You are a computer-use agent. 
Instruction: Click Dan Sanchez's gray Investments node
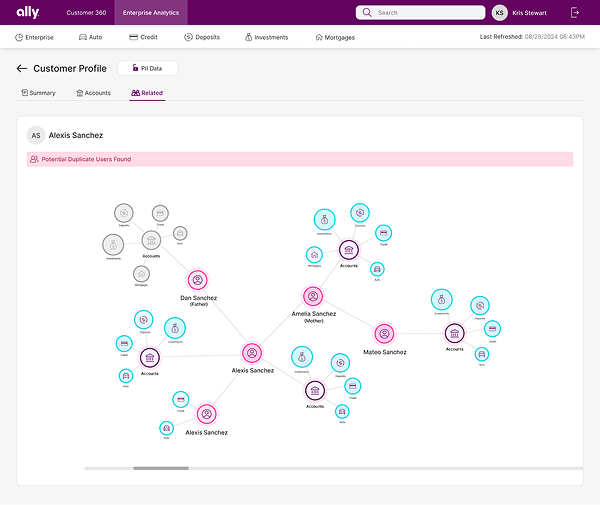113,244
